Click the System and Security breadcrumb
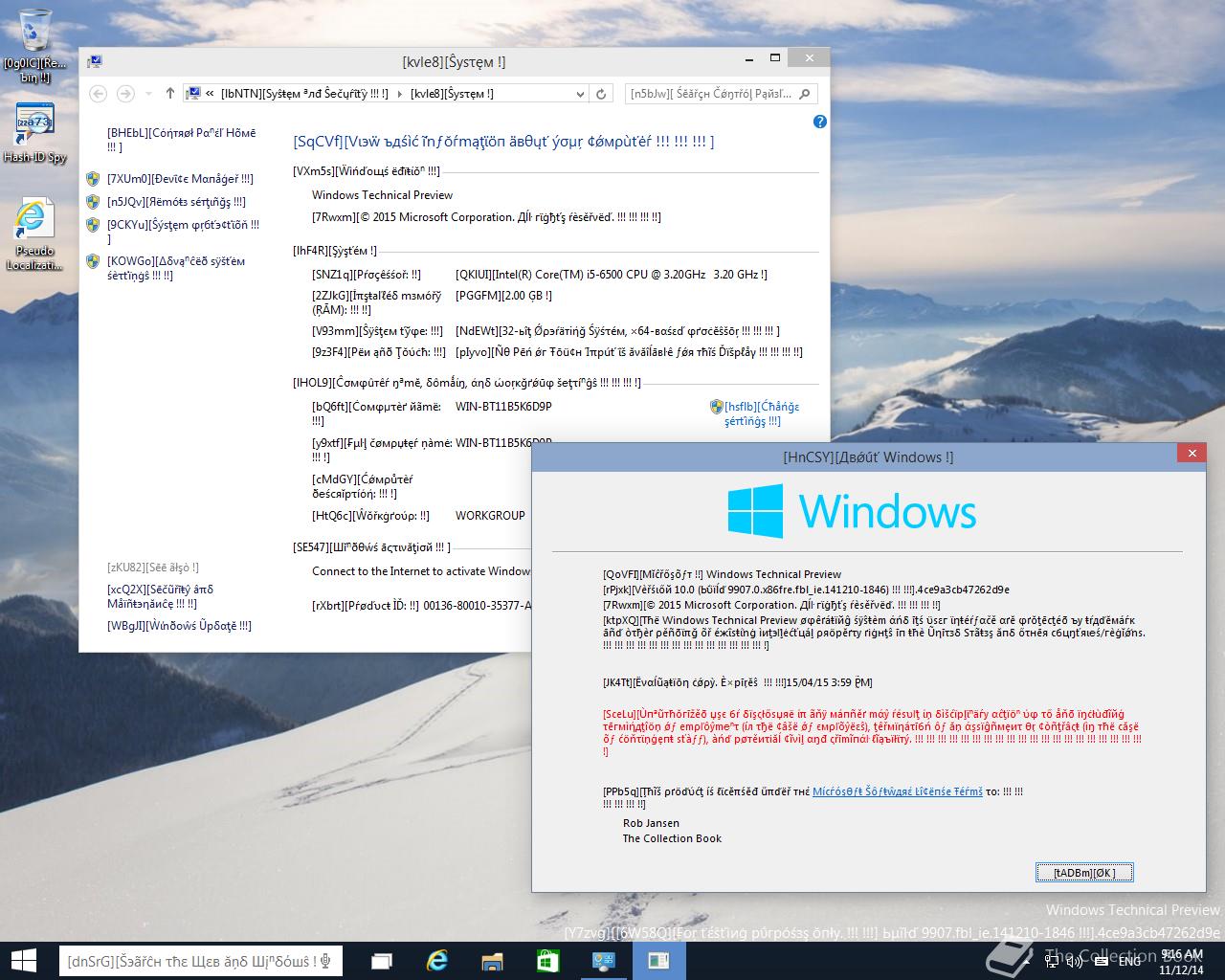This screenshot has width=1225, height=980. [304, 94]
